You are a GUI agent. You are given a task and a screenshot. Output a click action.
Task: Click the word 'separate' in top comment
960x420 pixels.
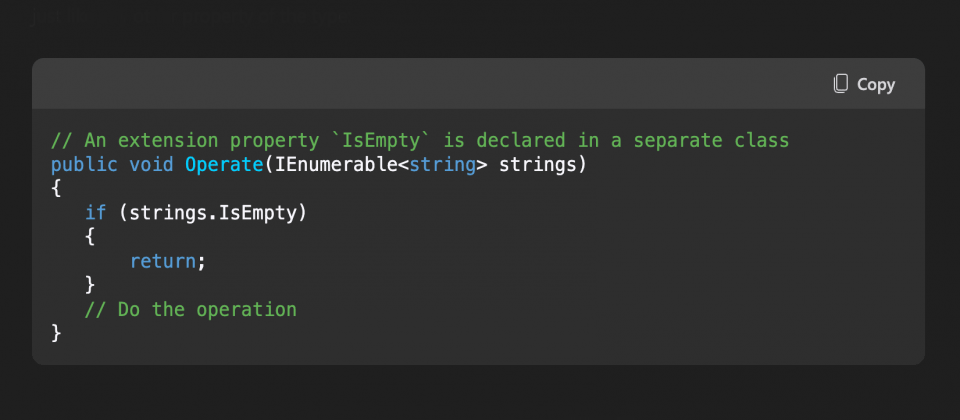(x=678, y=141)
